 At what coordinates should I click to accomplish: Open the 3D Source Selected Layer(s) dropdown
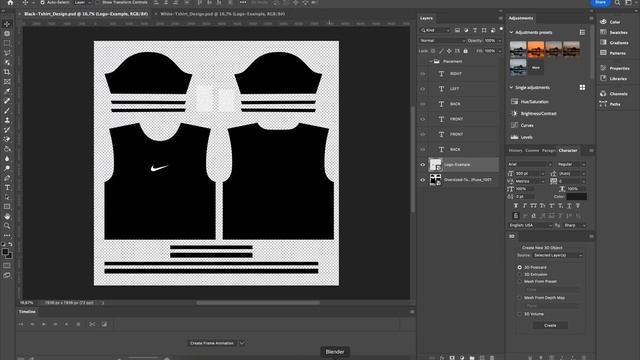[x=558, y=255]
